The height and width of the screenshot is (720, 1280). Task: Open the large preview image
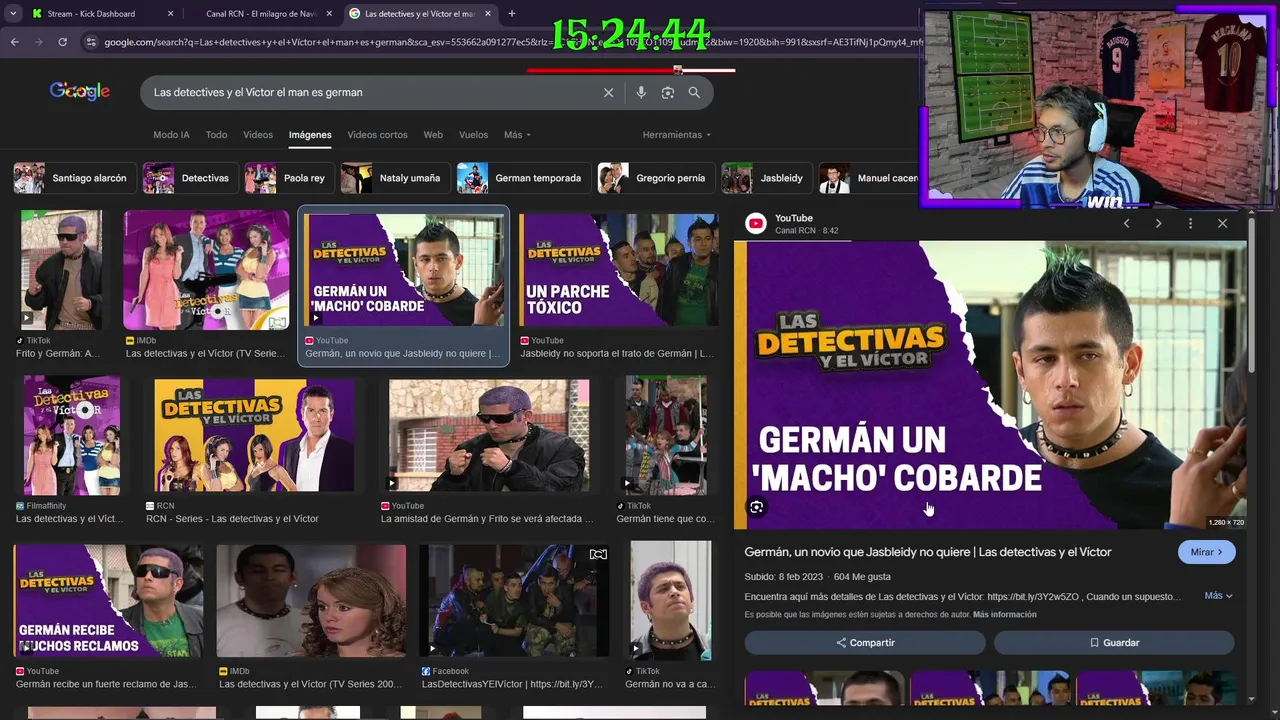point(990,385)
